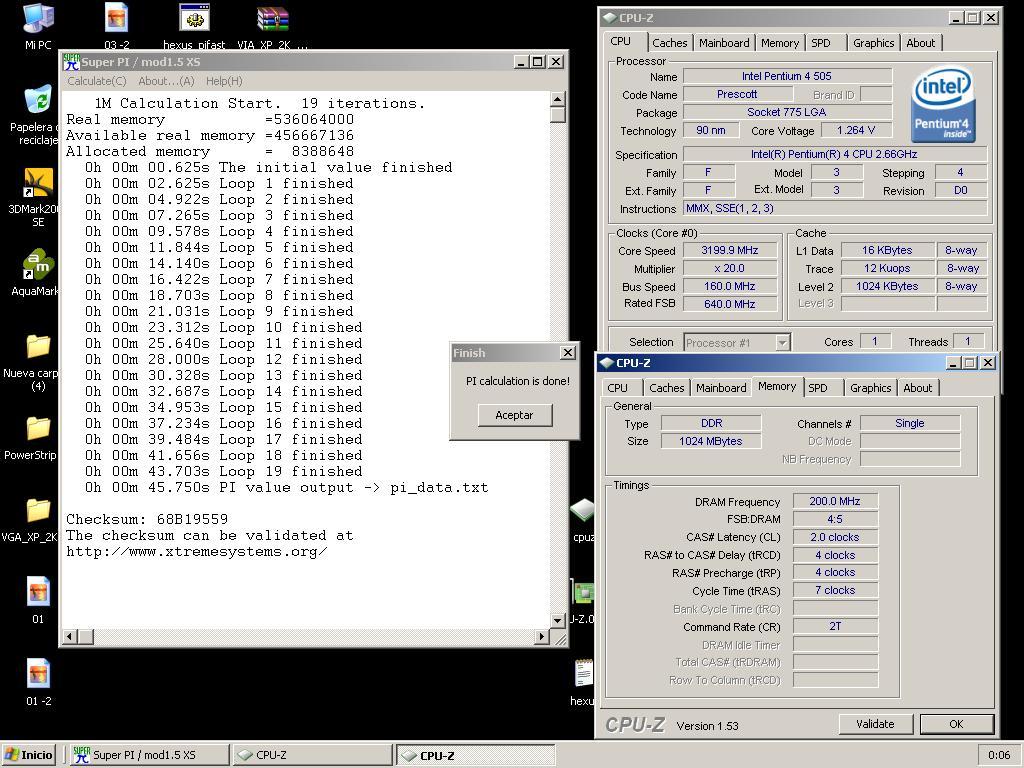Activate the first CPU-Z taskbar button

(312, 755)
